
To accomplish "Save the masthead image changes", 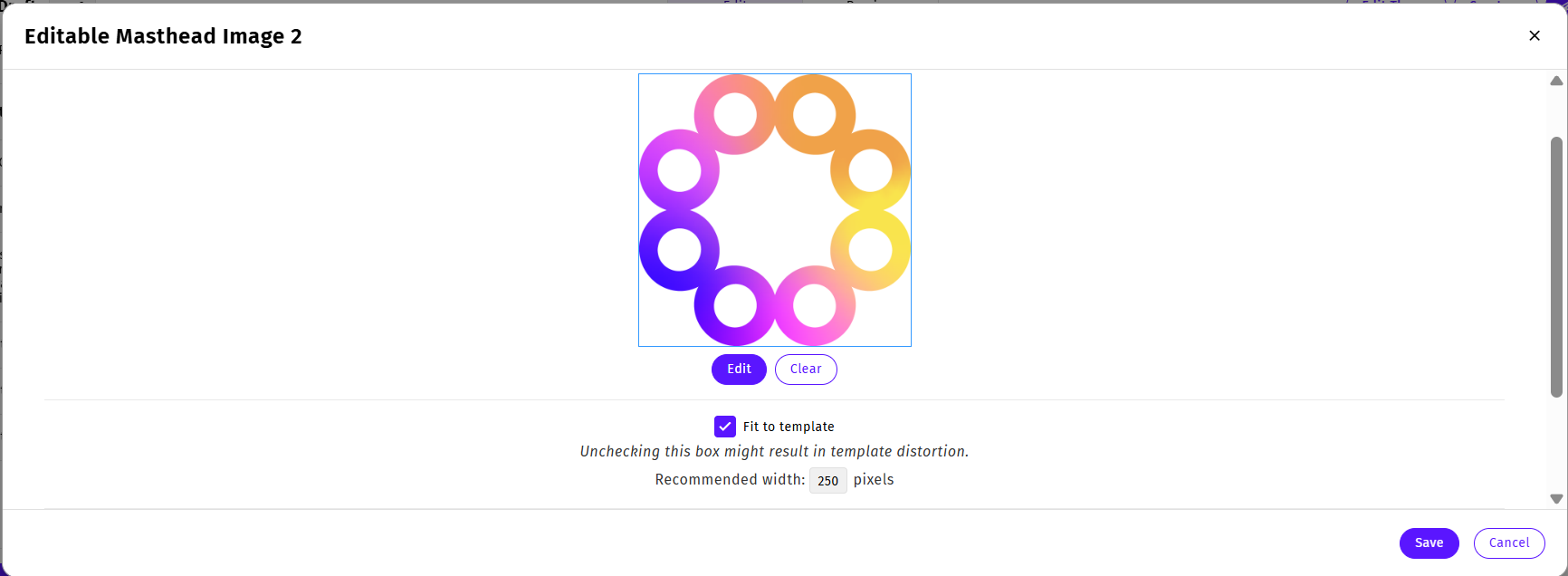I will 1429,543.
